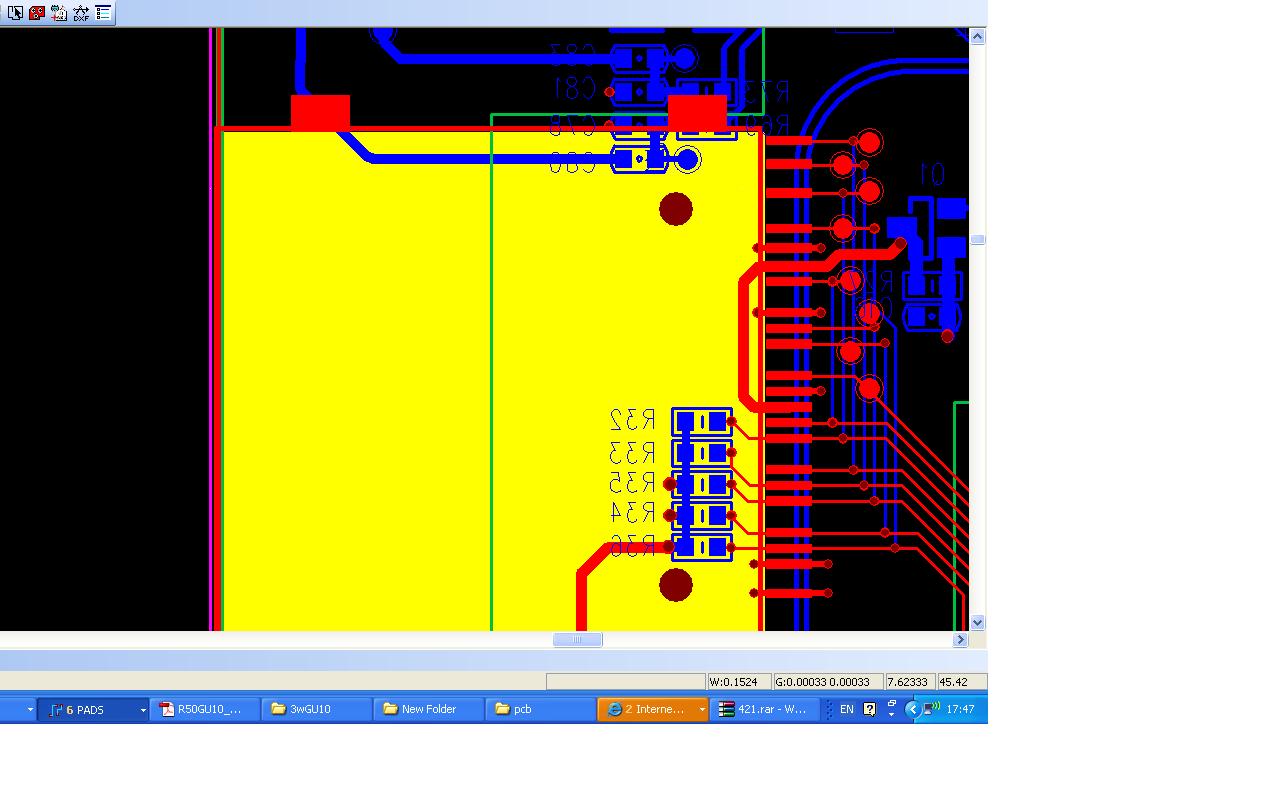Viewport: 1280px width, 800px height.
Task: Open the pcb folder taskbar window
Action: 540,710
